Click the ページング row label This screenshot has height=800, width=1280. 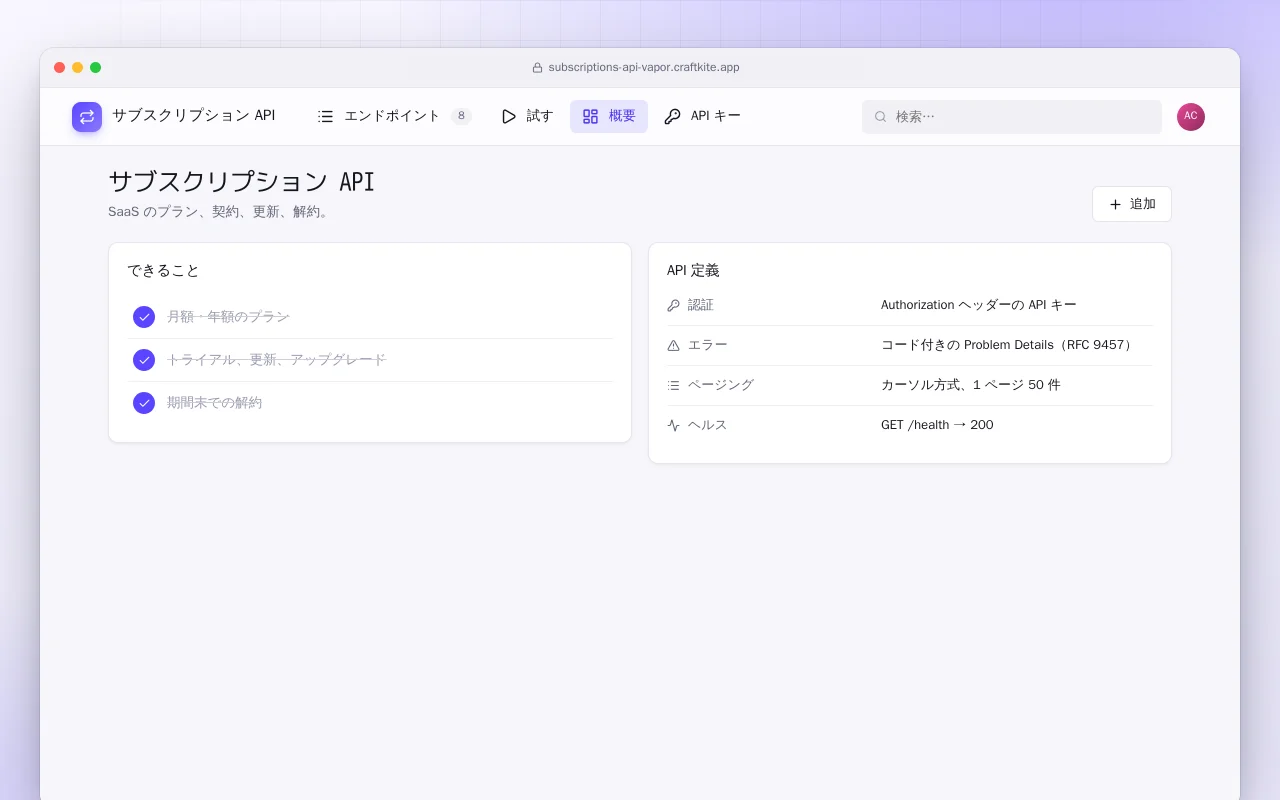click(721, 385)
